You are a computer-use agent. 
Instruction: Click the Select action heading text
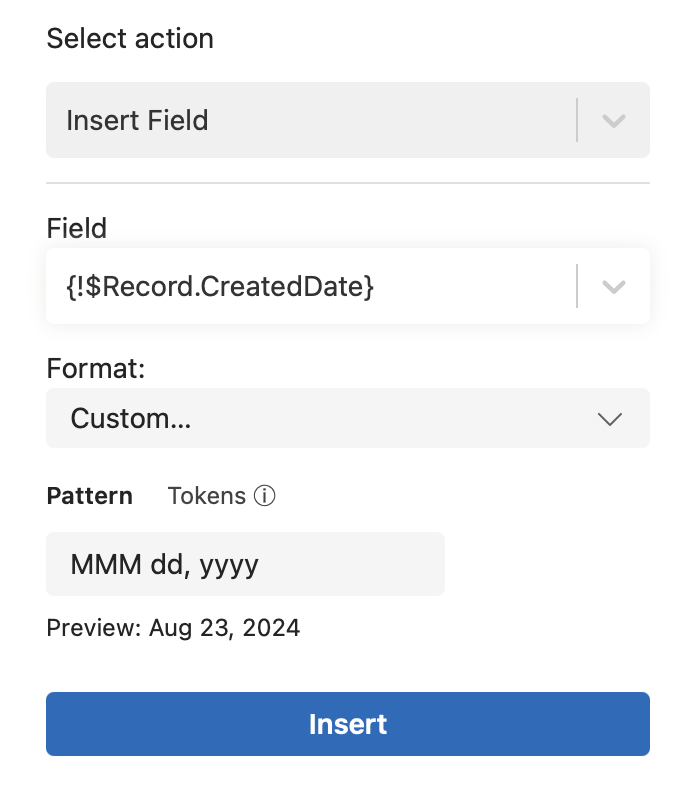coord(130,38)
